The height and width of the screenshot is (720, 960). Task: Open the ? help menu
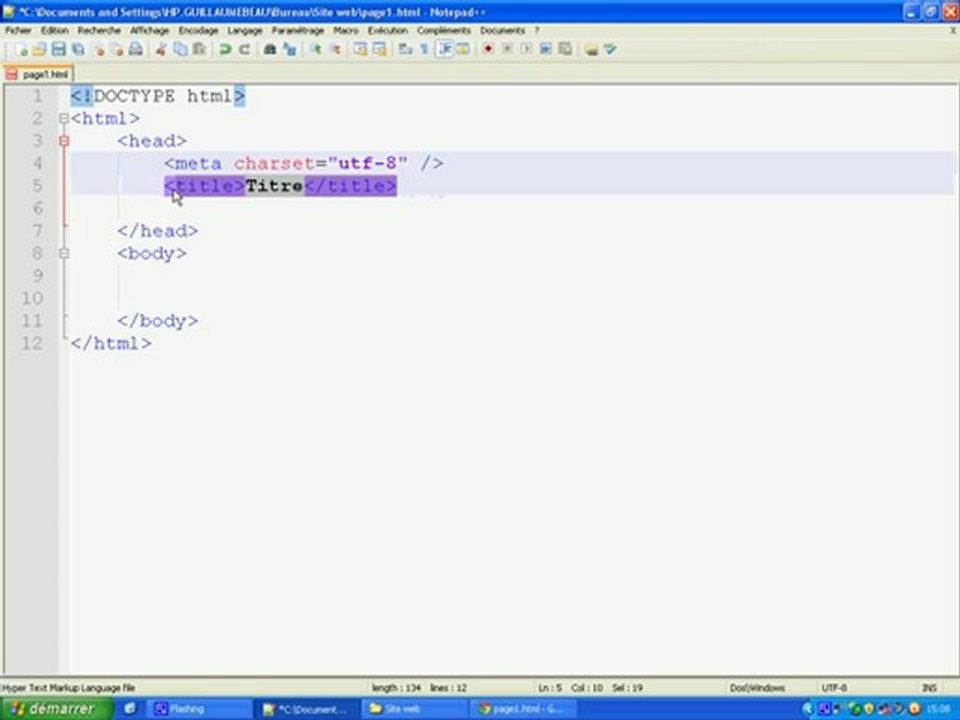(x=537, y=30)
